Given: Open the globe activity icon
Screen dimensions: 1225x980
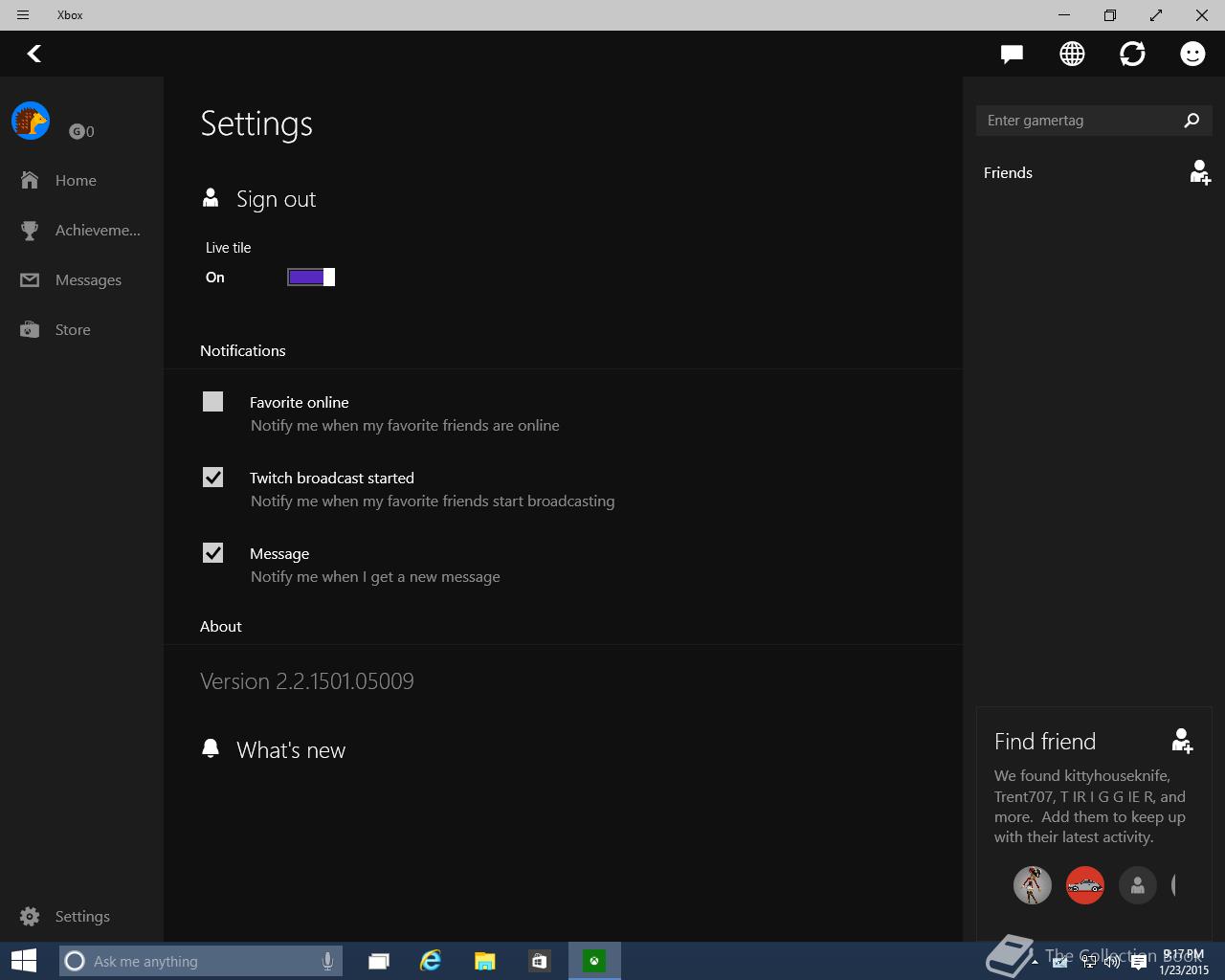Looking at the screenshot, I should [1072, 54].
